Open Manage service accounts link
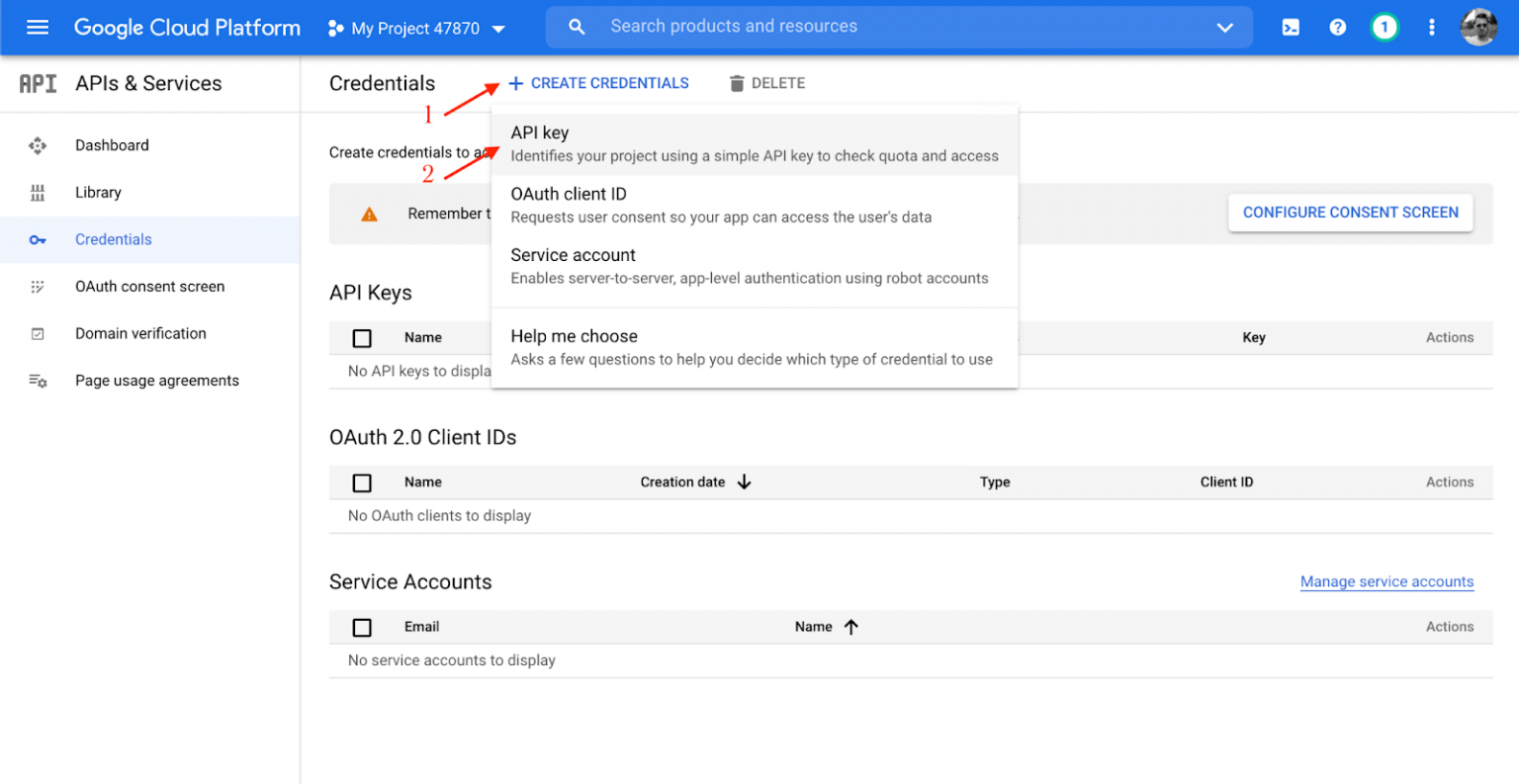1519x784 pixels. tap(1386, 582)
